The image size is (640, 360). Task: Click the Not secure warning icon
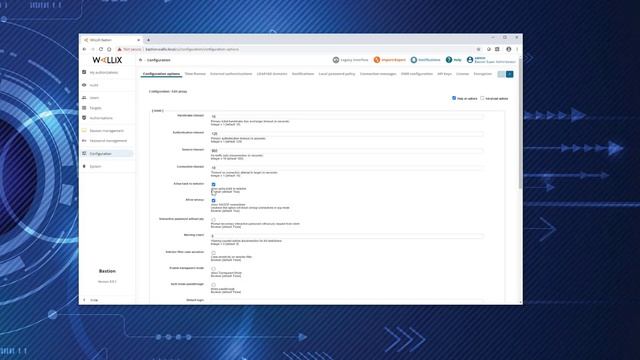point(120,49)
